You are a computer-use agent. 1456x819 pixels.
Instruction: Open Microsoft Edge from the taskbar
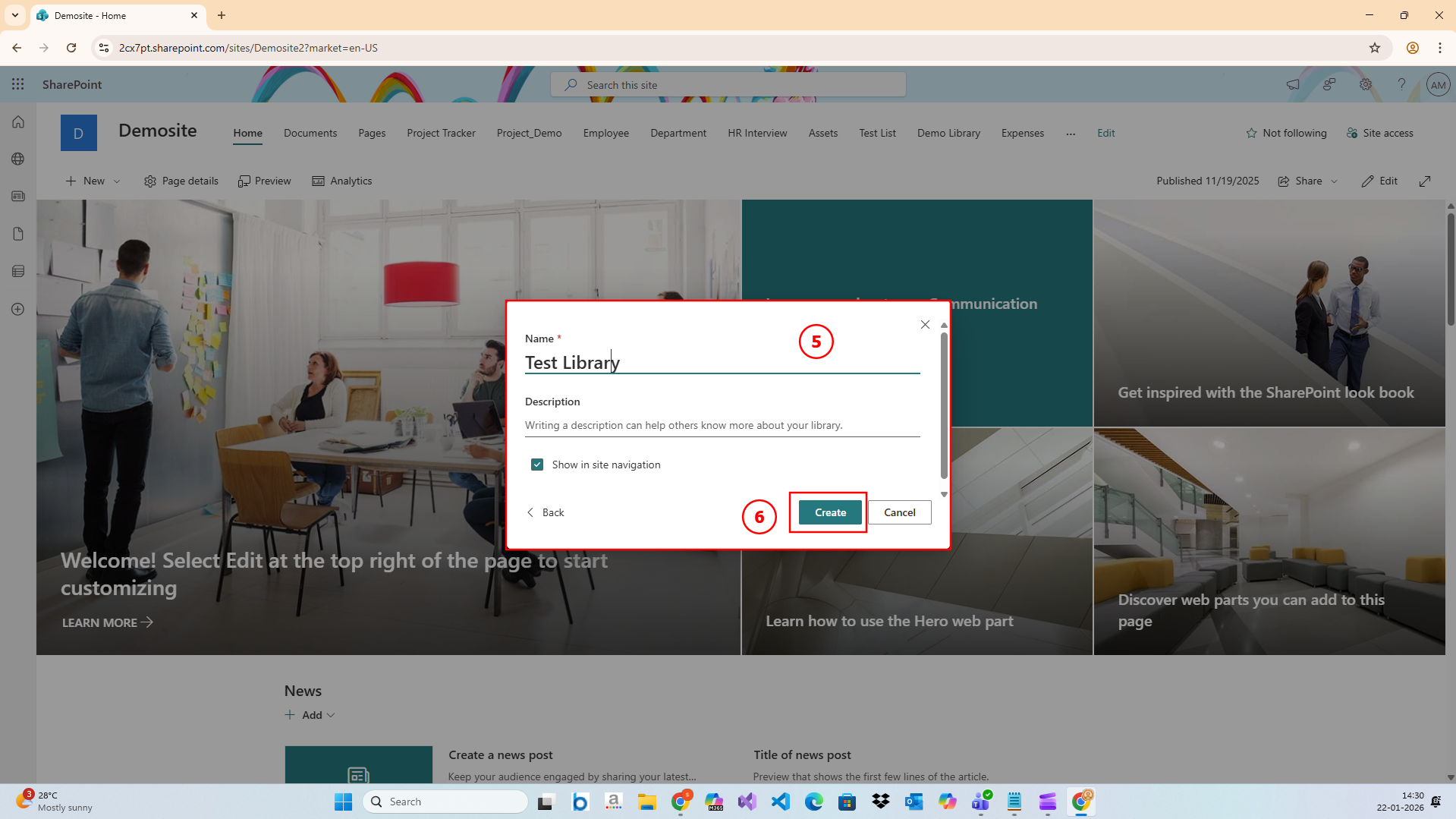[814, 802]
